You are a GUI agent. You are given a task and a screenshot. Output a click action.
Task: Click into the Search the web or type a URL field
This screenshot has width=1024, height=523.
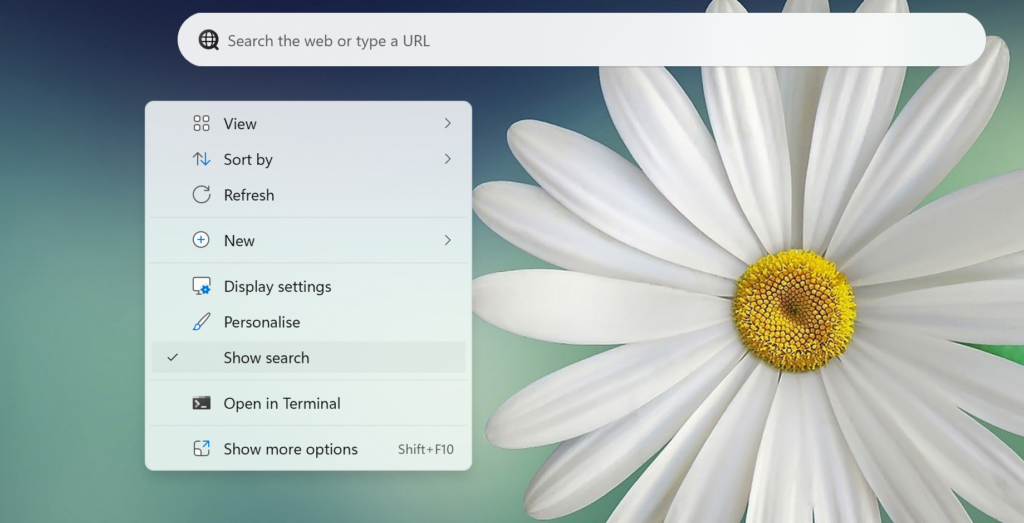(x=581, y=40)
